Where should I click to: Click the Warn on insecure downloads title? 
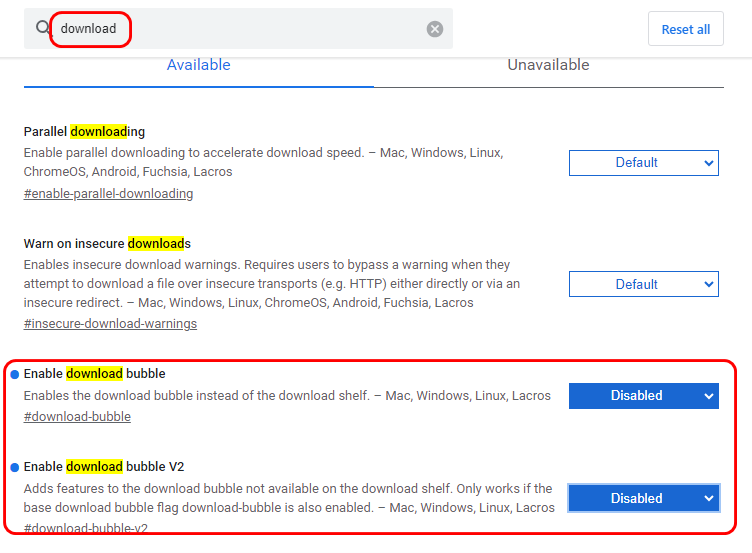[107, 244]
